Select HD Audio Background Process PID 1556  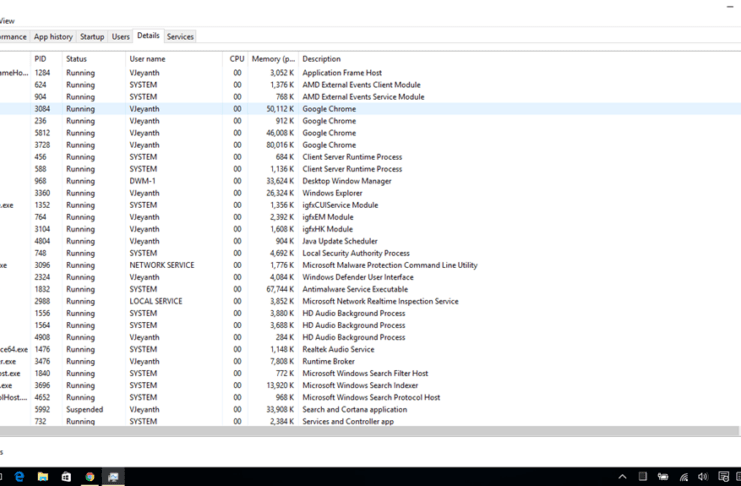tap(370, 313)
